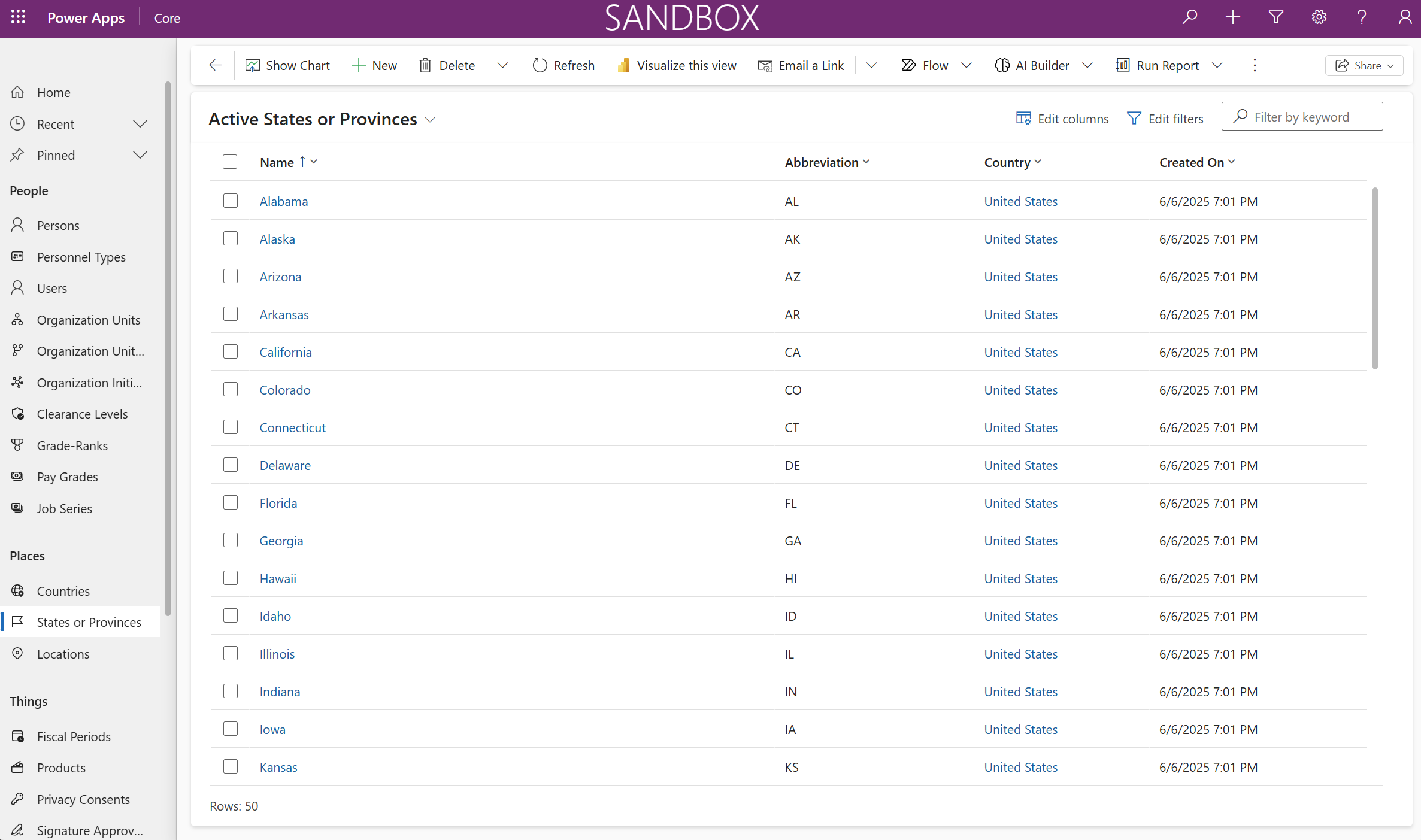Go to Home in sidebar
The height and width of the screenshot is (840, 1421).
coord(80,92)
